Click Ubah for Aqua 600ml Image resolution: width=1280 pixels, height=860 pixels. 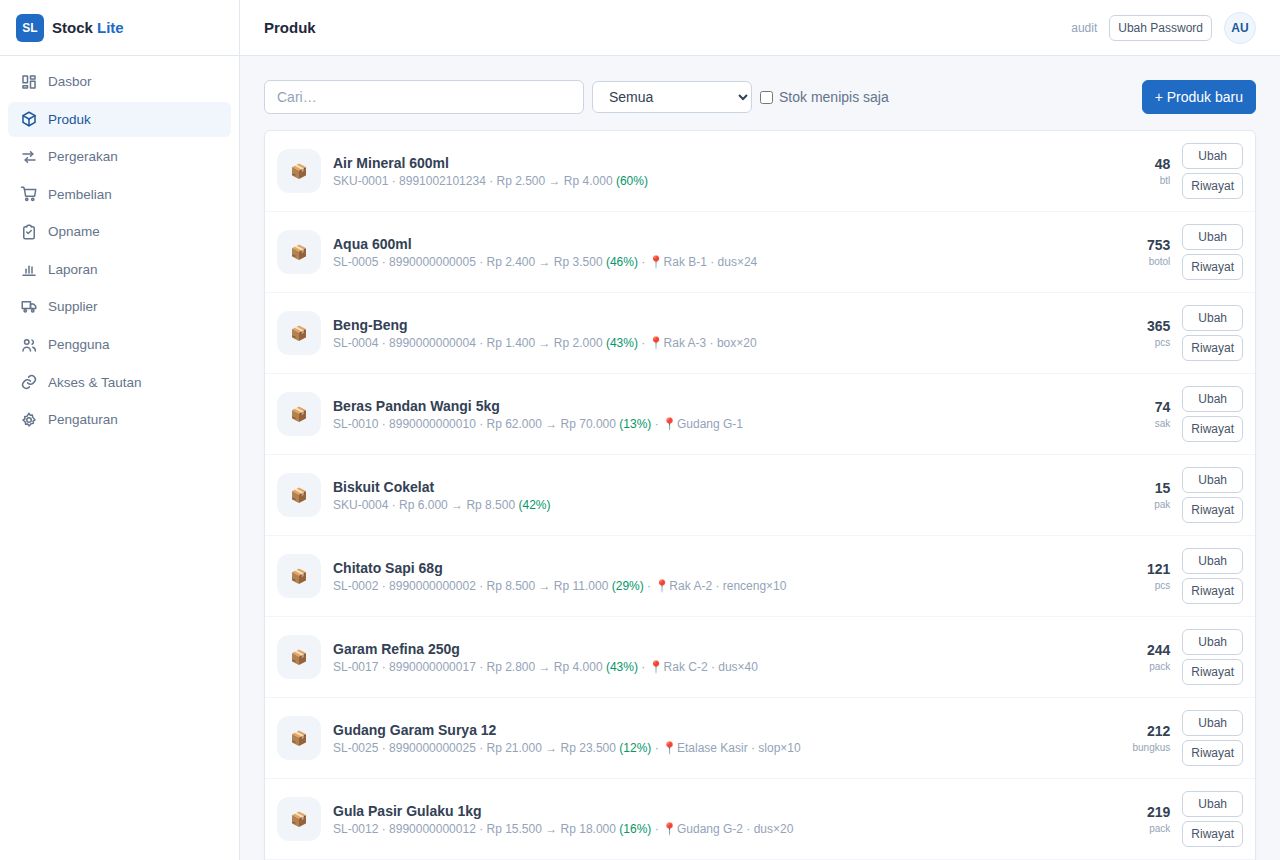[1212, 237]
